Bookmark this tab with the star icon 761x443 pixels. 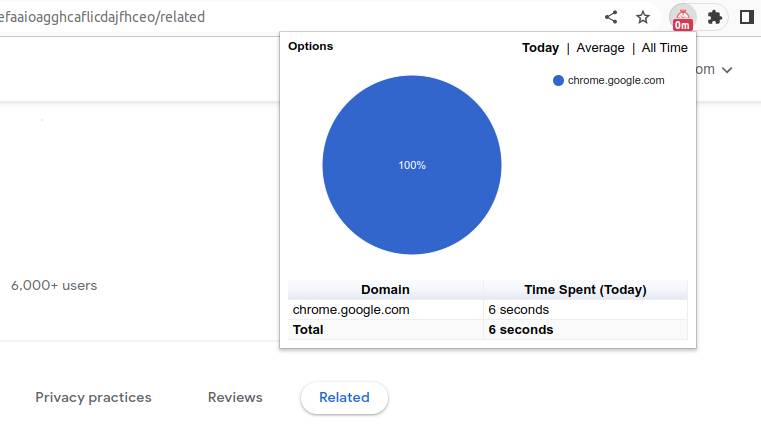coord(643,17)
